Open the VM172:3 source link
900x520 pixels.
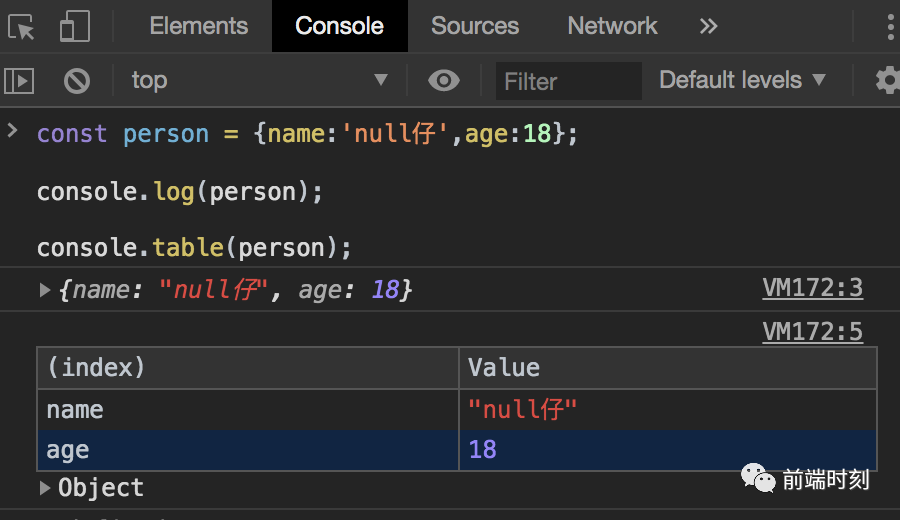tap(812, 288)
